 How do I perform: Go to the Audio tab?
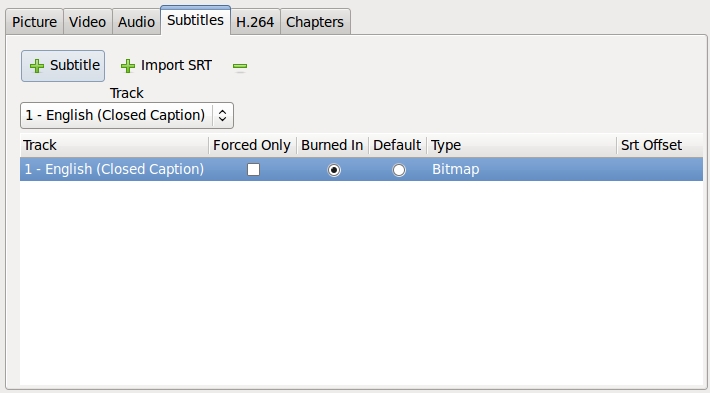pos(136,22)
